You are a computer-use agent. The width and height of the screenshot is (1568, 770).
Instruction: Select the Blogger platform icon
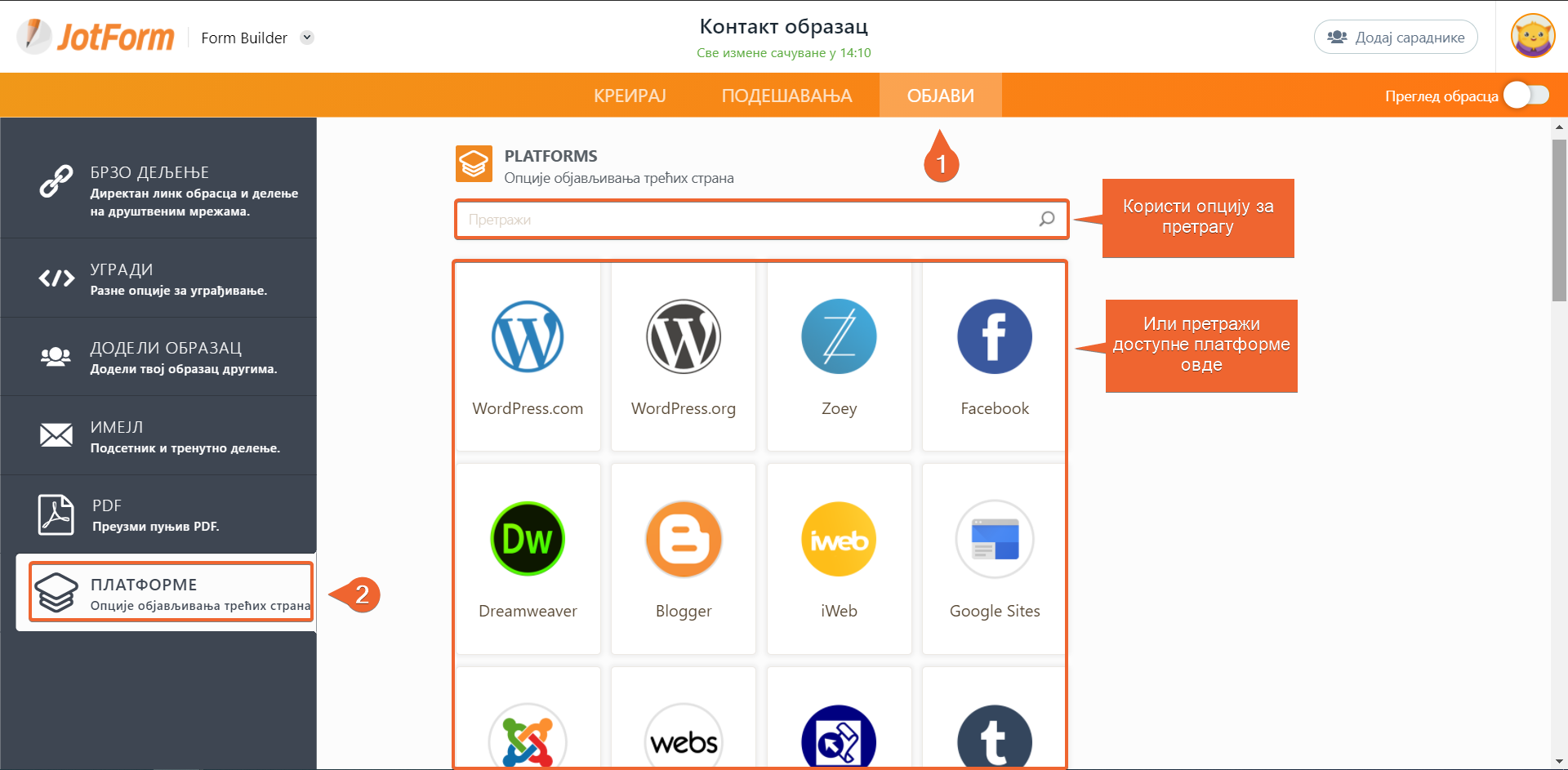[684, 539]
